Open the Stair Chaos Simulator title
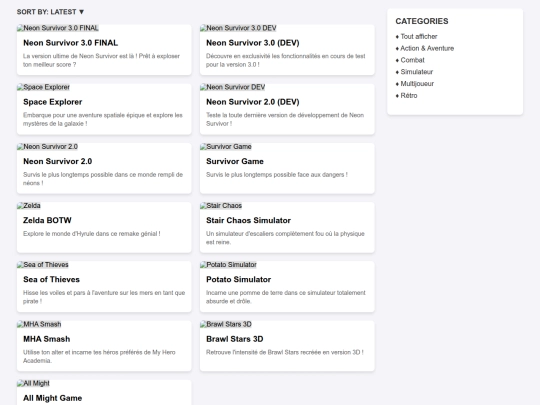Screen dimensions: 540x405 [x=248, y=220]
